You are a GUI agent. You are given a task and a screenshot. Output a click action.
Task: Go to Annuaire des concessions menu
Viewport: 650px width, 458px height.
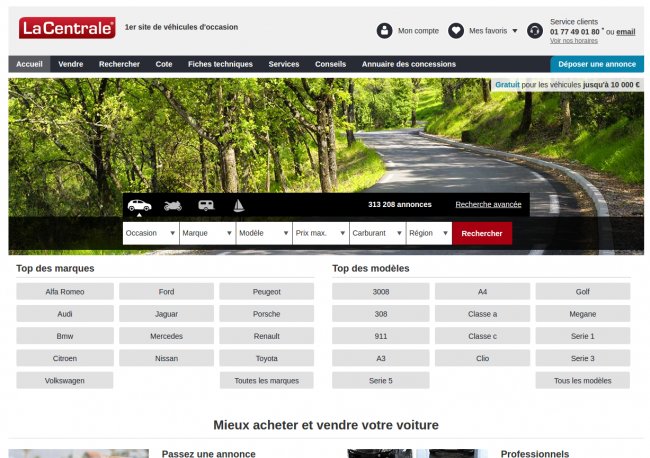tap(408, 64)
